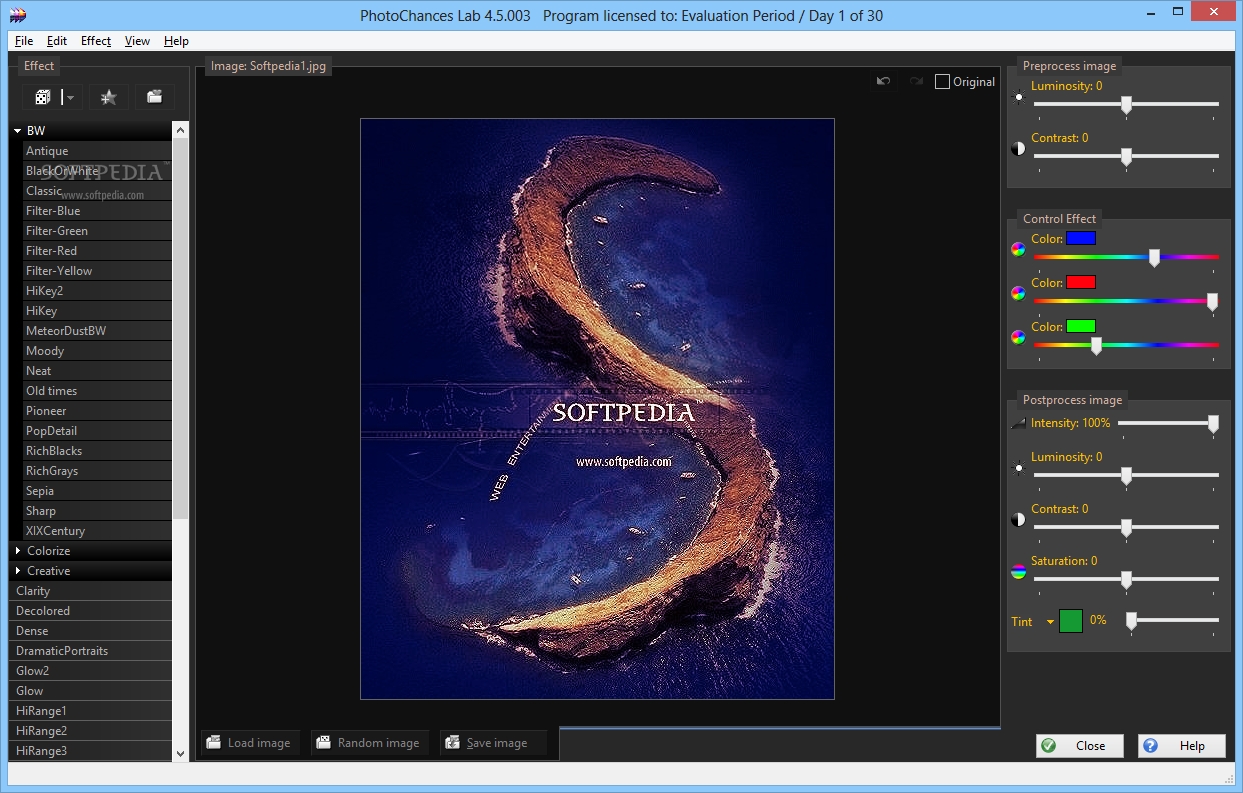Click color wheel icon beside blue Color
This screenshot has height=793, width=1243.
[x=1018, y=250]
